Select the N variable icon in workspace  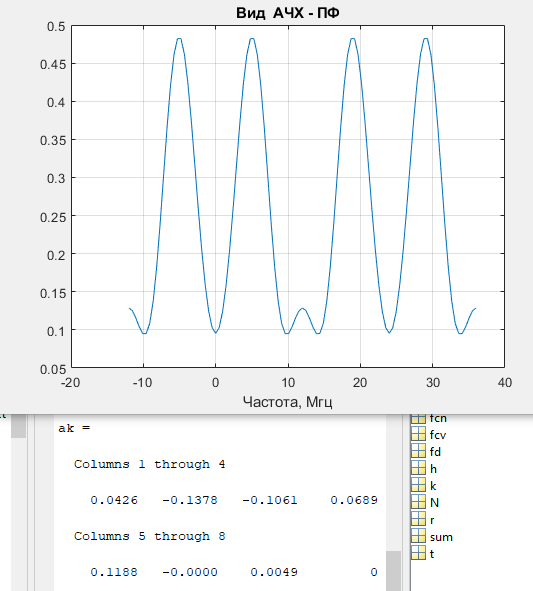click(x=418, y=503)
